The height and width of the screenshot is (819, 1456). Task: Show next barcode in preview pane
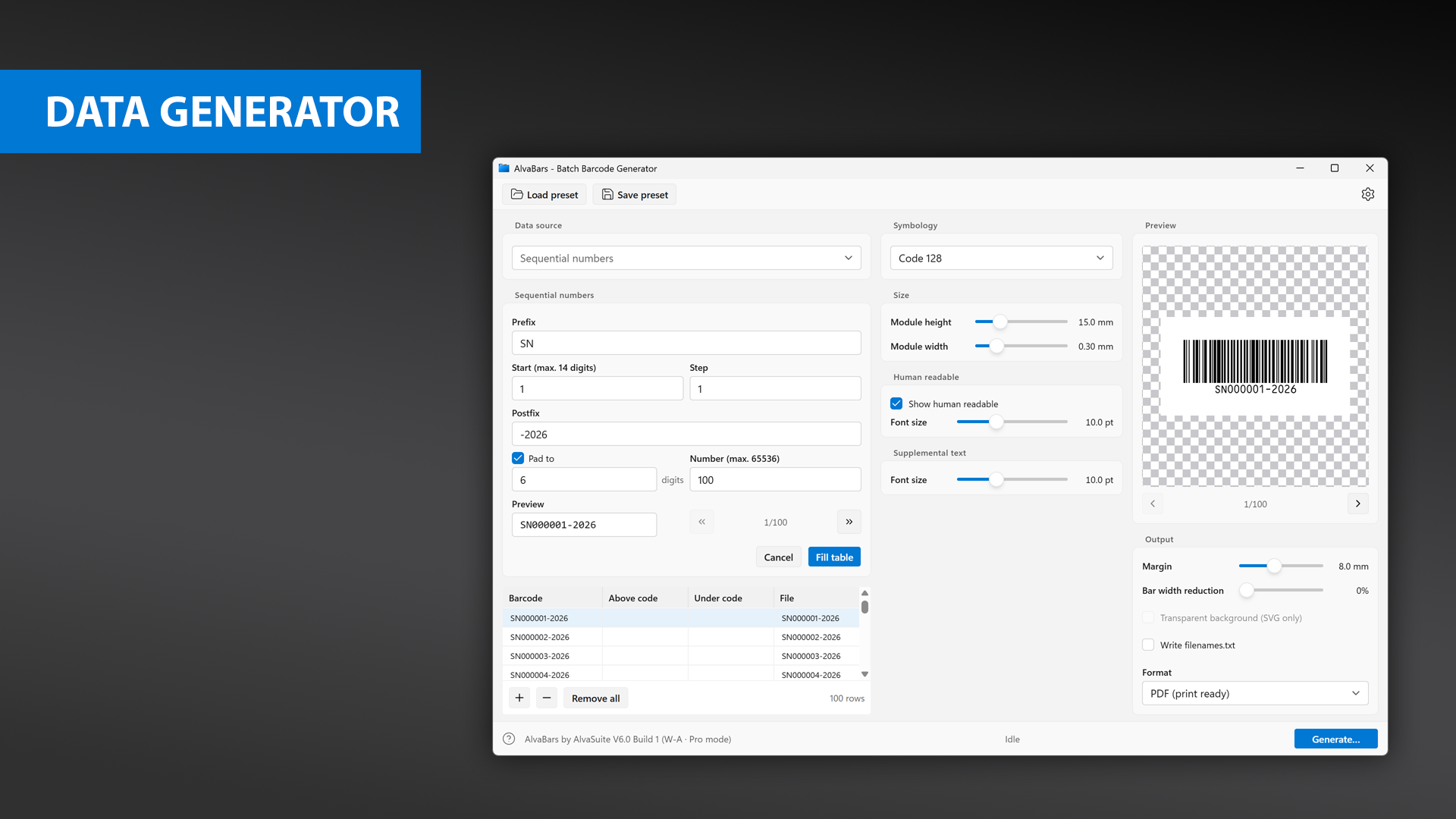(x=1357, y=504)
